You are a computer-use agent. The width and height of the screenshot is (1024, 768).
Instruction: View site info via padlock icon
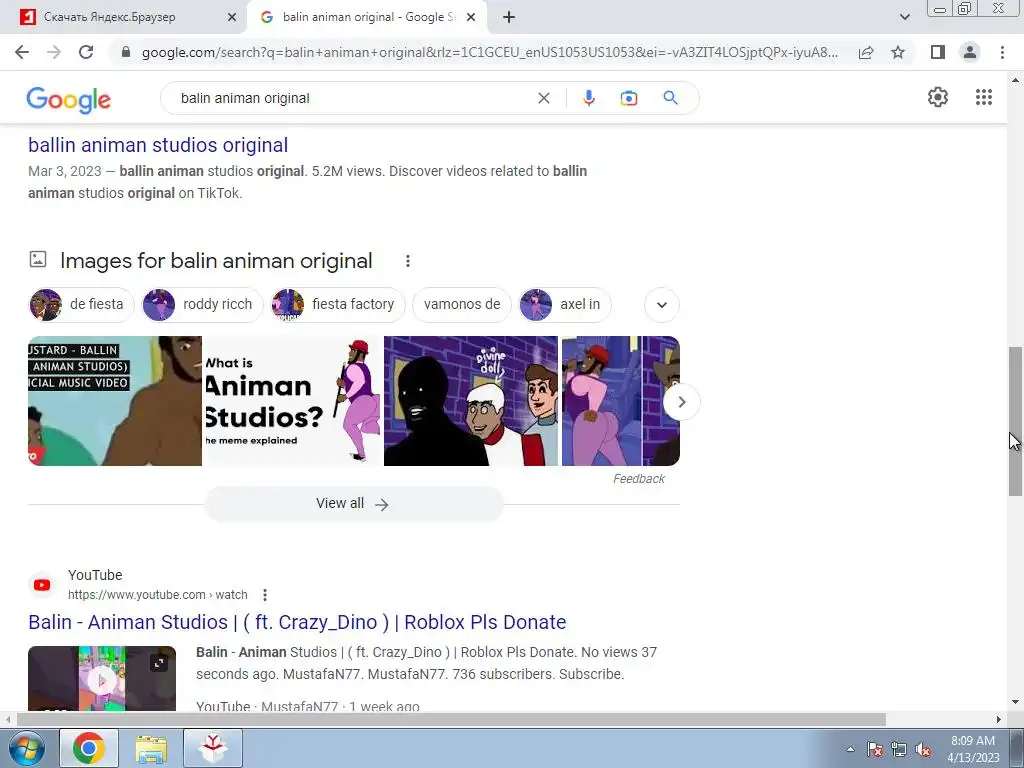(126, 52)
